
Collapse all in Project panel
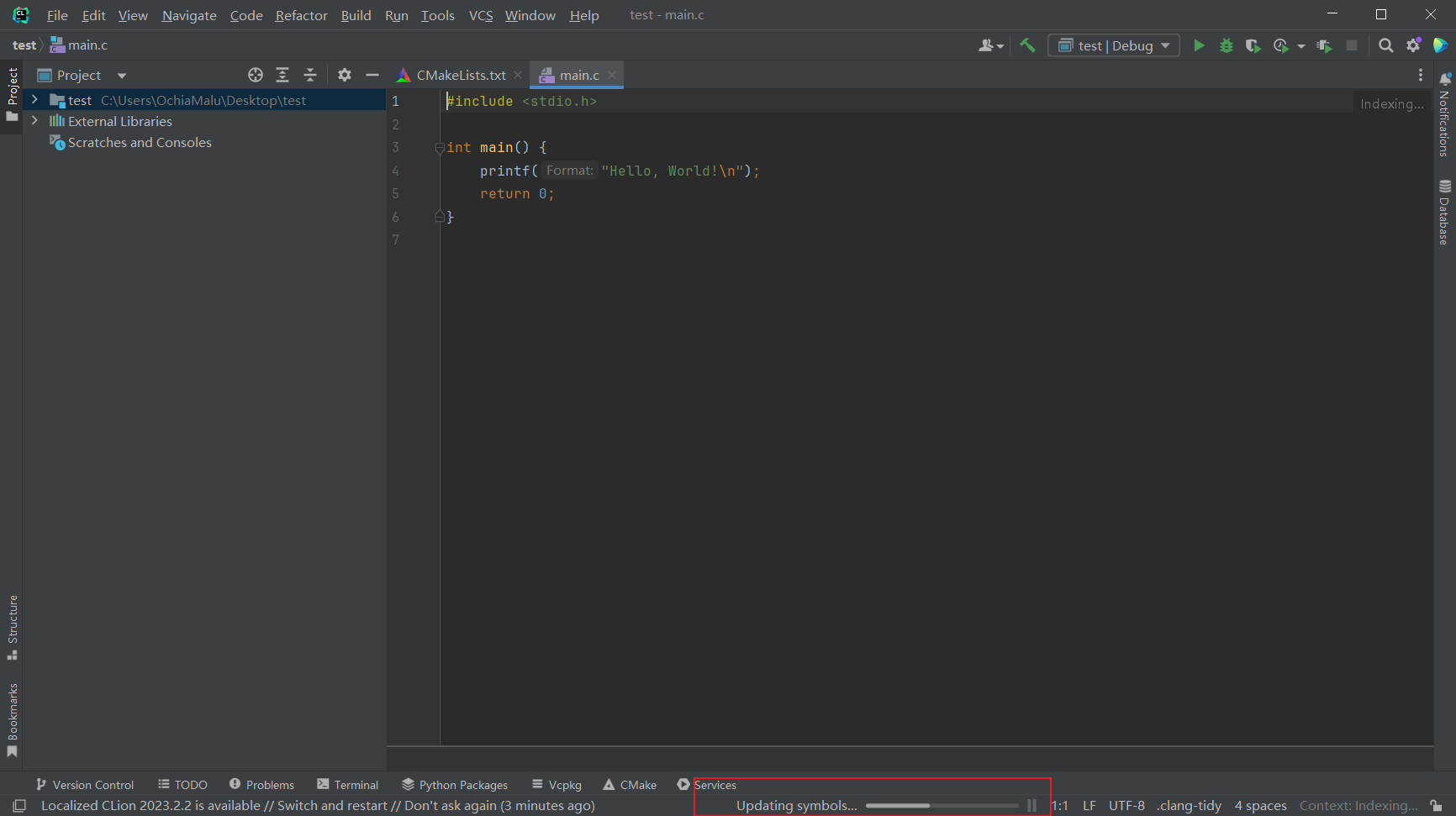(310, 75)
